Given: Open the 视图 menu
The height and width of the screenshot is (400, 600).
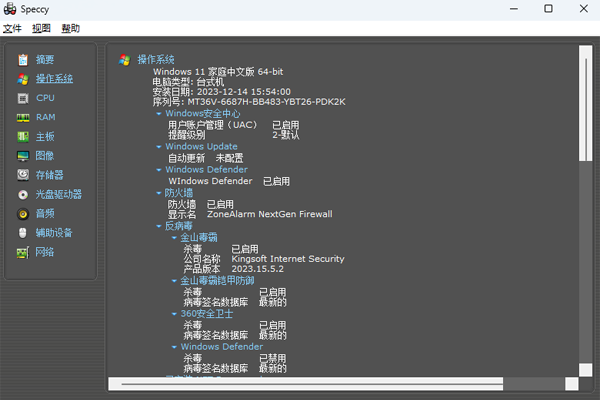Looking at the screenshot, I should click(x=41, y=28).
